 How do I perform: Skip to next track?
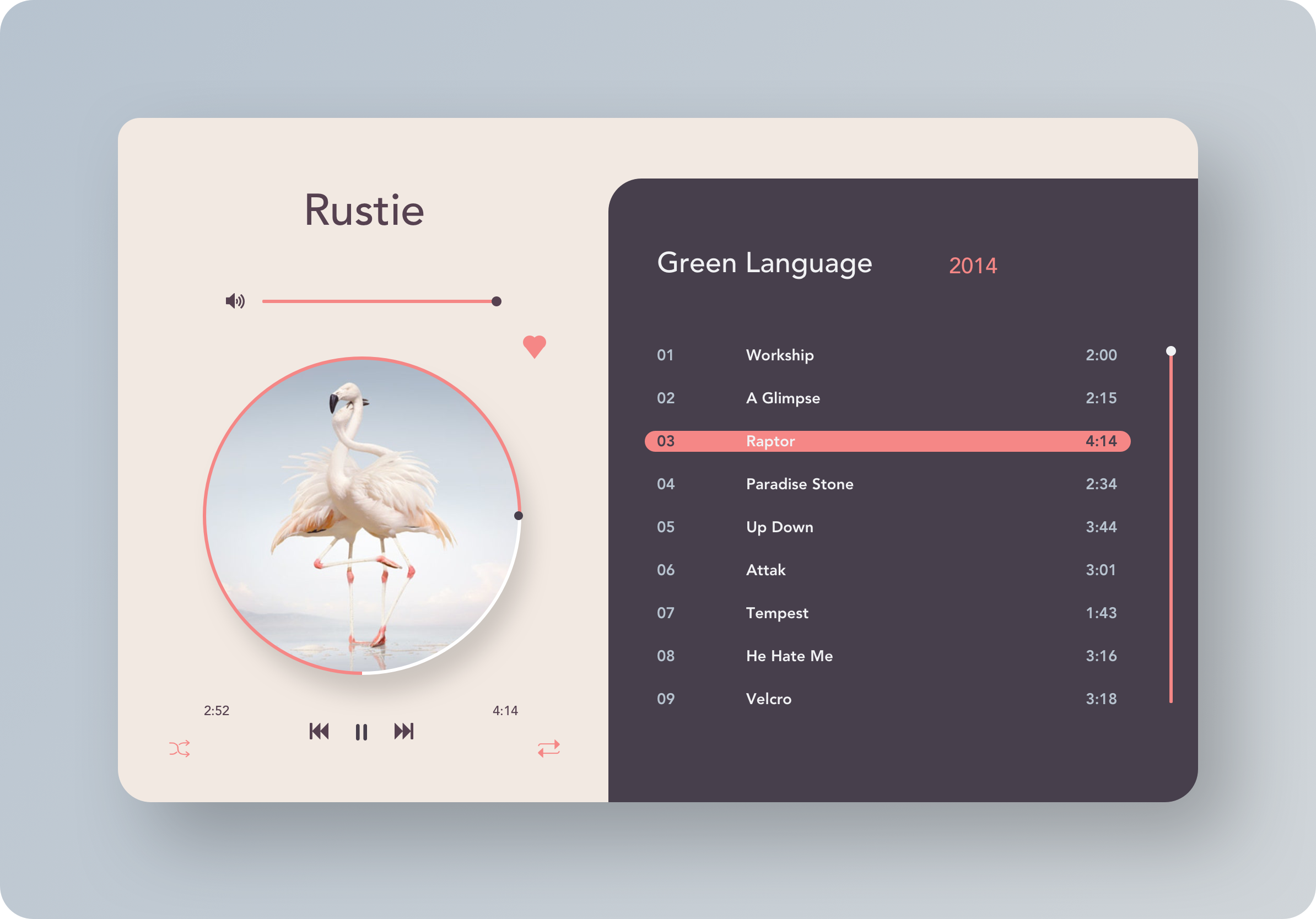[403, 732]
